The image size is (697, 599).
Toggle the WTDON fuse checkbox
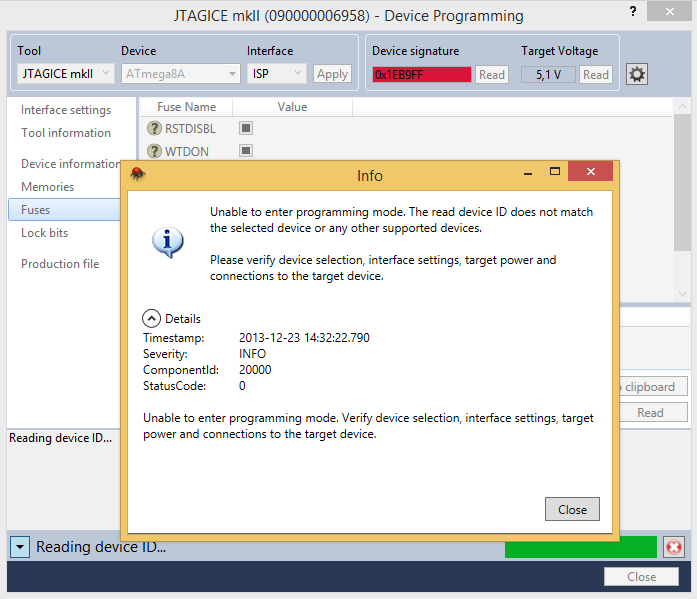246,150
